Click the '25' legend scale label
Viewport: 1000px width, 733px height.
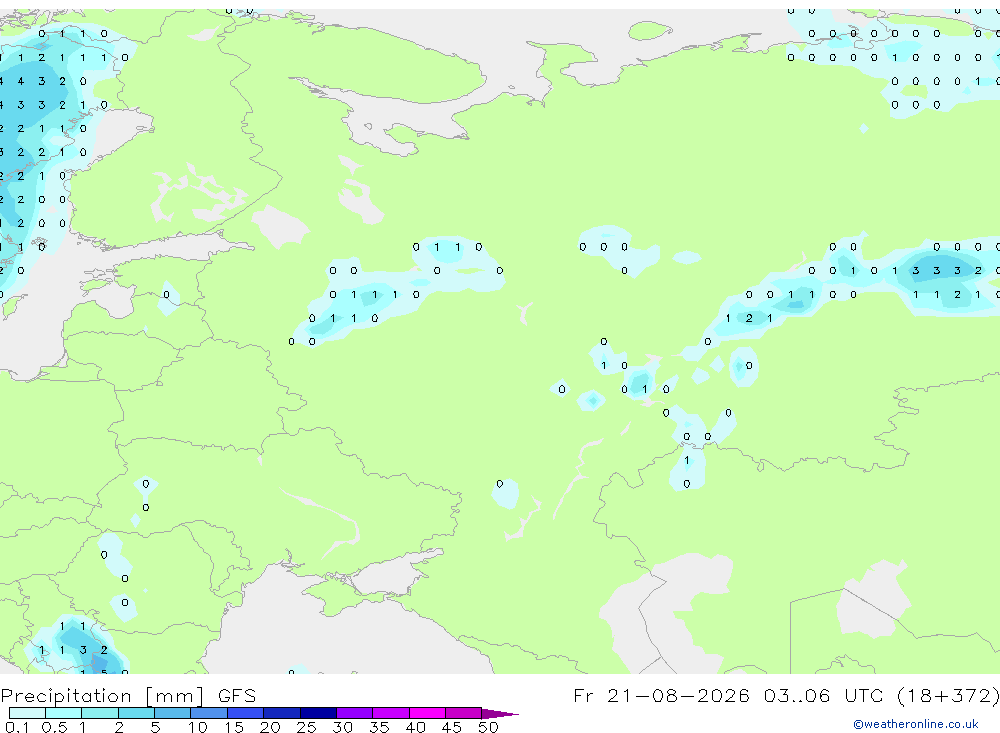click(306, 727)
